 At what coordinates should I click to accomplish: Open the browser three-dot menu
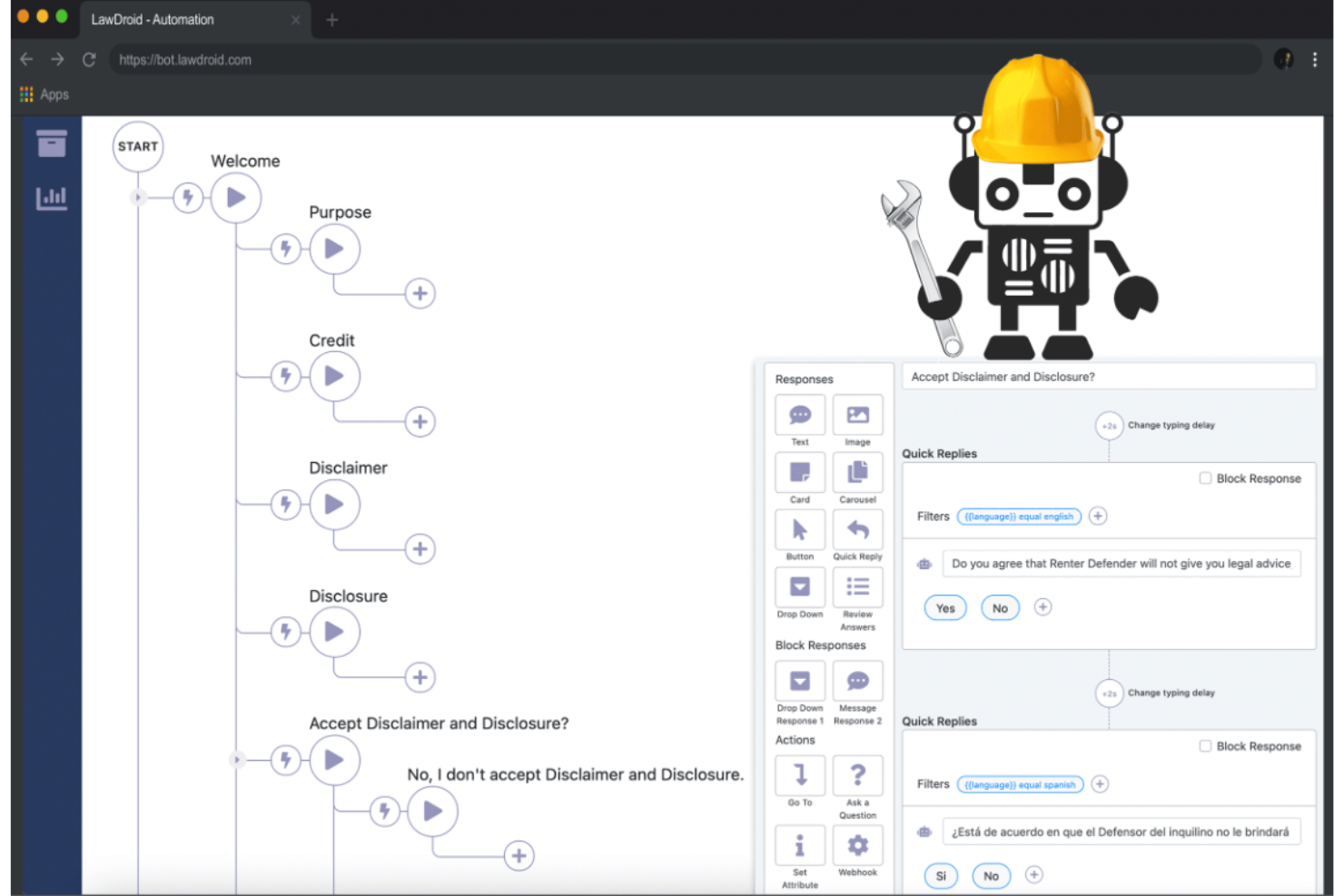pyautogui.click(x=1314, y=60)
